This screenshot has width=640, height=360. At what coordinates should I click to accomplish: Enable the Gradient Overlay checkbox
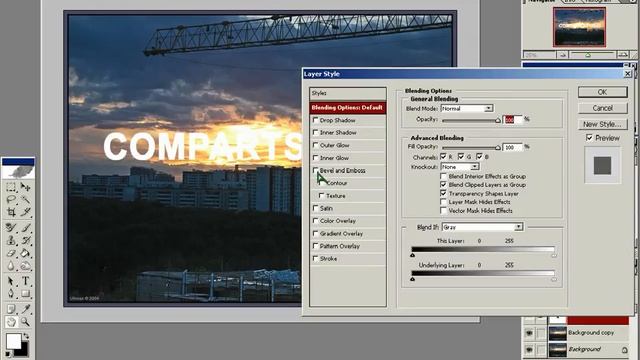(x=316, y=233)
